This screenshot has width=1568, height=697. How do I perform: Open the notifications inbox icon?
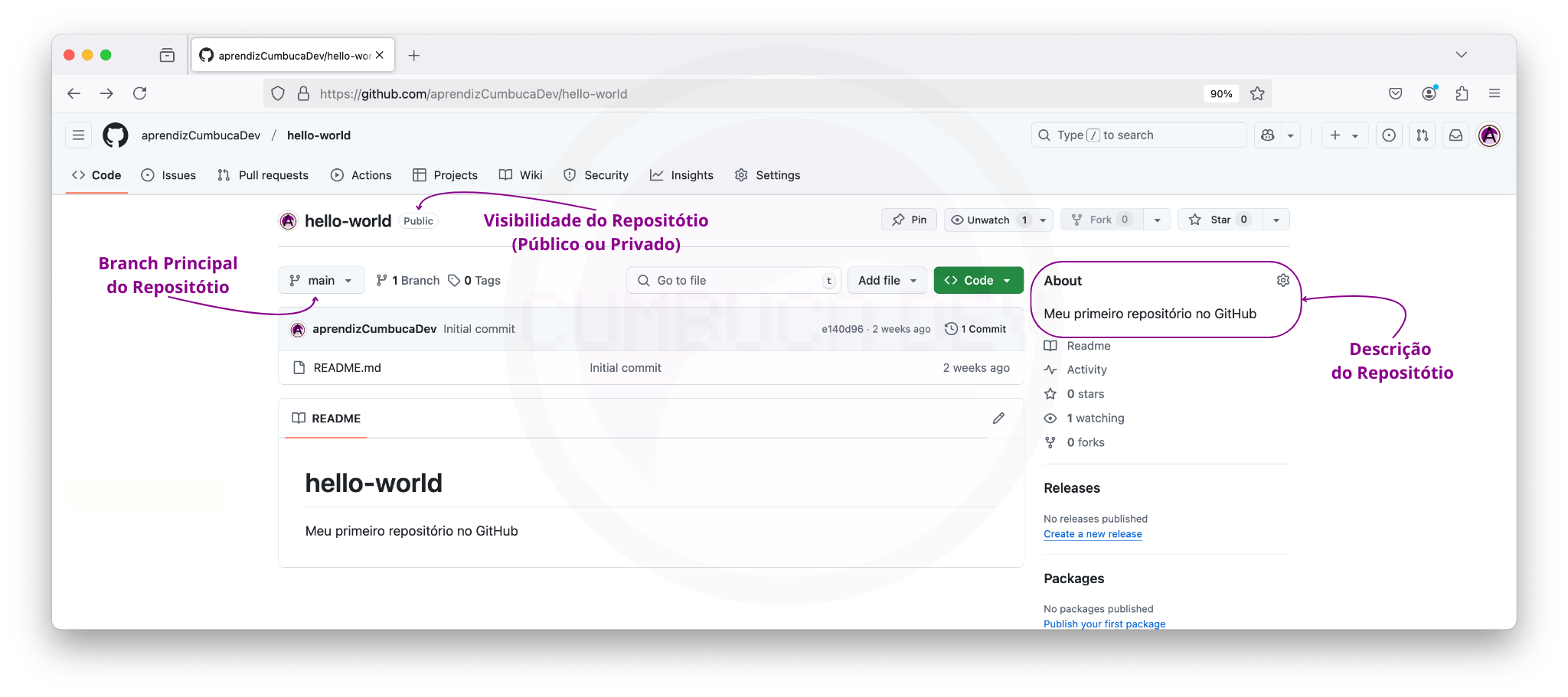click(1455, 135)
